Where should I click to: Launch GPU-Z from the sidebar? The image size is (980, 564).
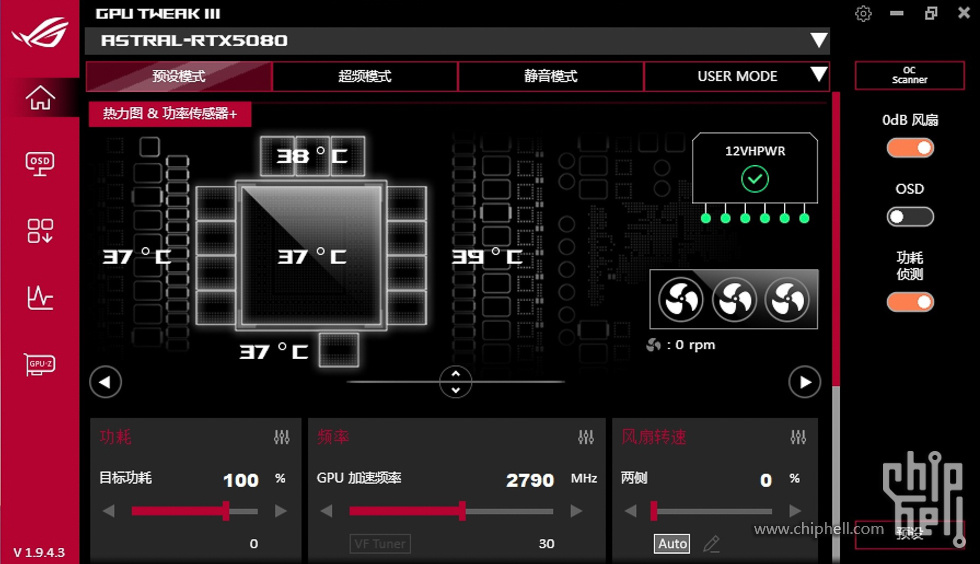pos(40,364)
